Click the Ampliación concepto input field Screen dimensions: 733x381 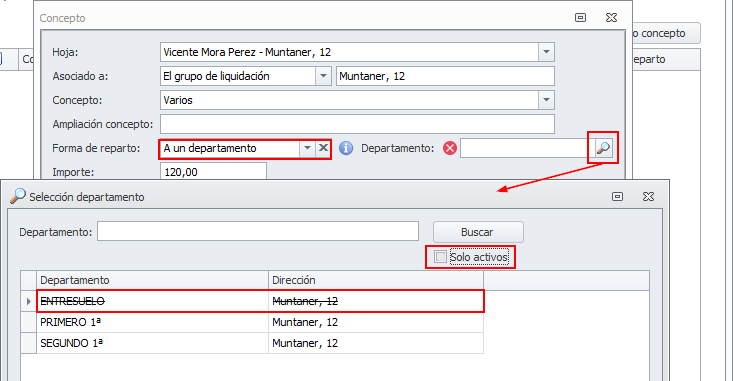pyautogui.click(x=357, y=124)
